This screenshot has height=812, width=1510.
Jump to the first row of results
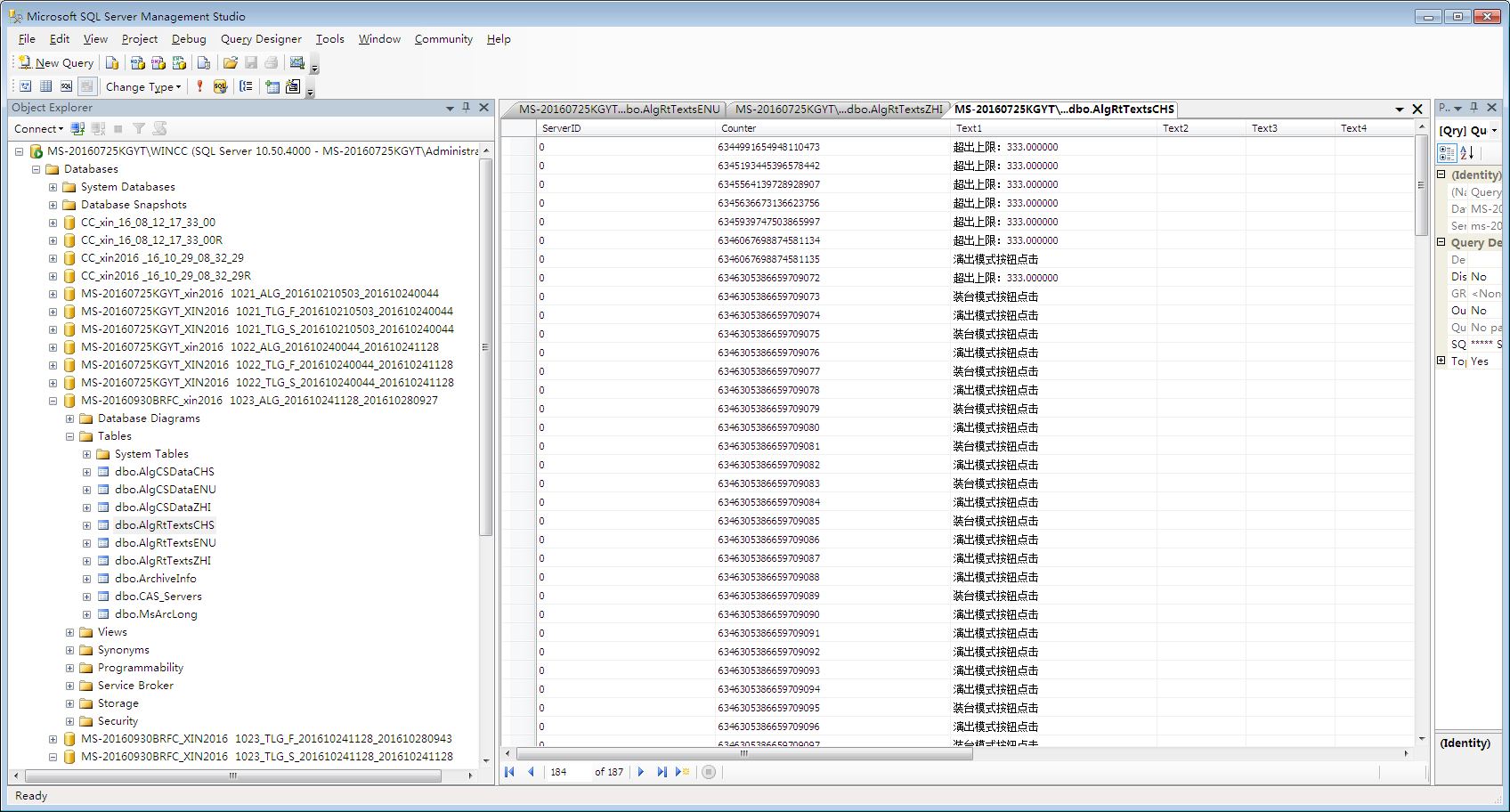[509, 772]
